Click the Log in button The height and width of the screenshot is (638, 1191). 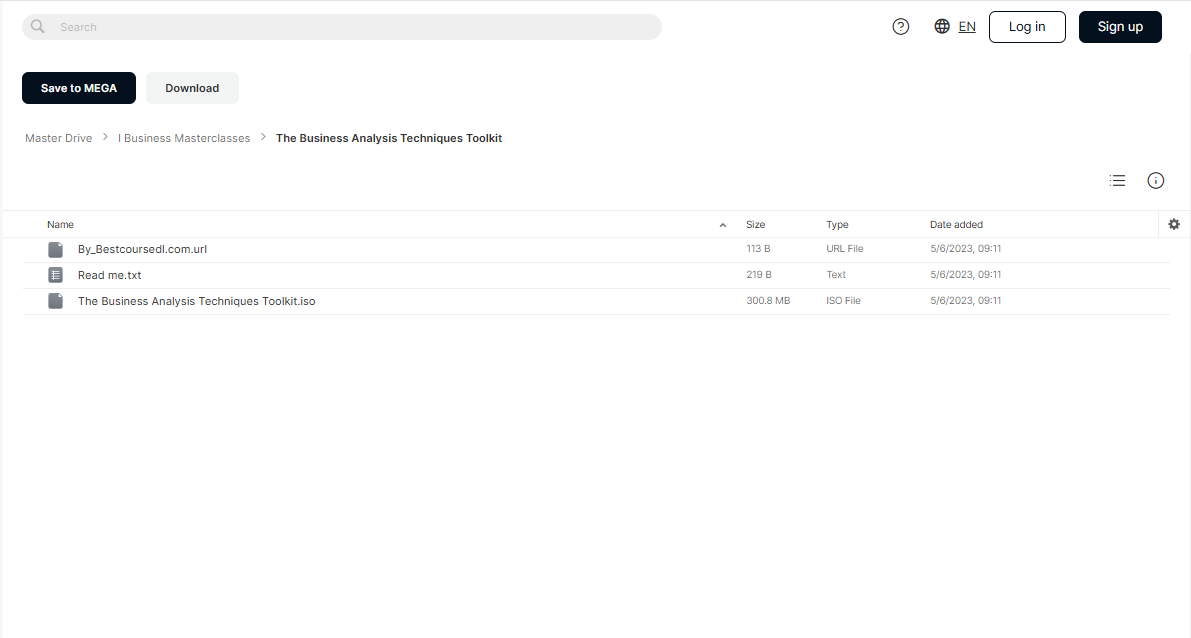[1027, 27]
